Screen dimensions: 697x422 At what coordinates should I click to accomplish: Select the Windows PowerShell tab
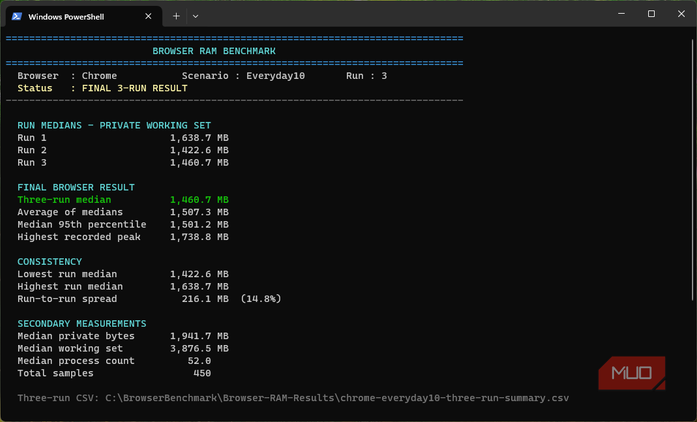pos(84,16)
